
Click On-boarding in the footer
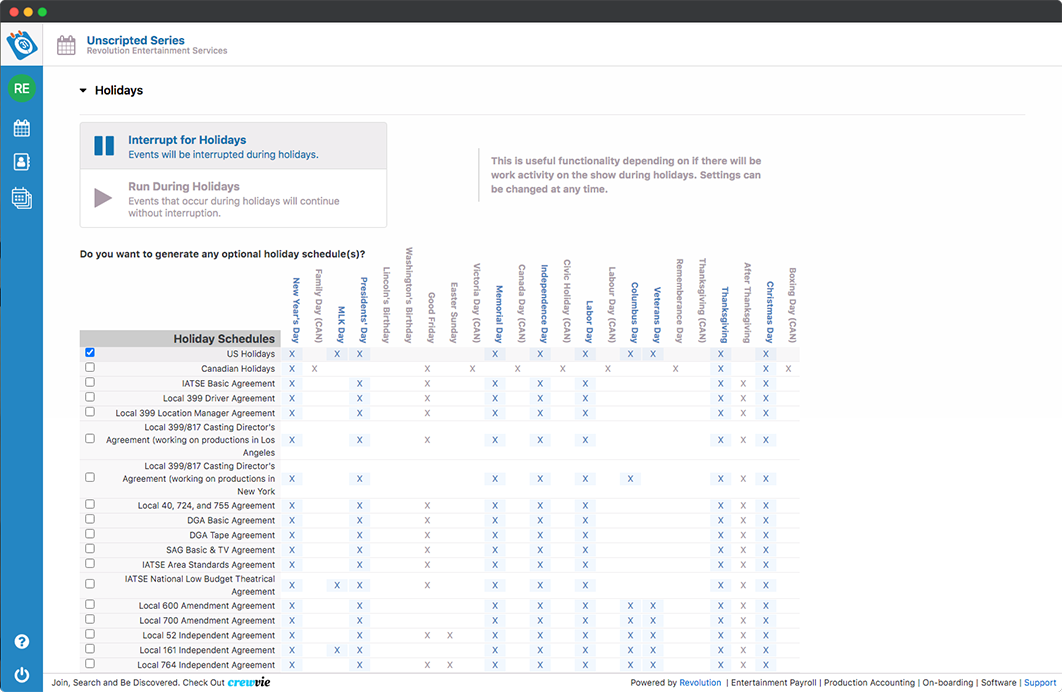(x=948, y=683)
